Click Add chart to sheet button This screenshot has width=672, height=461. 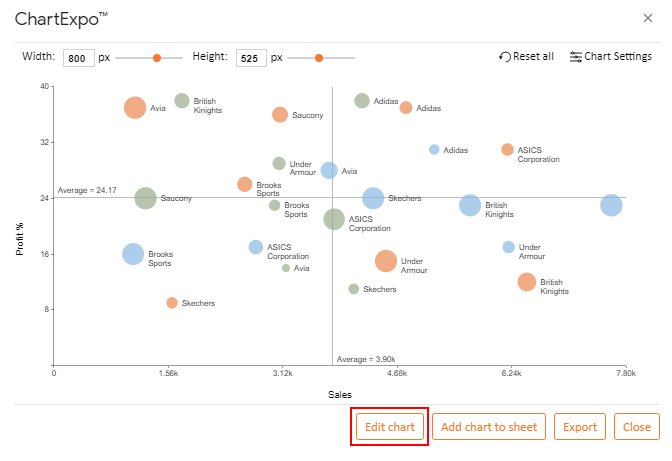tap(489, 427)
